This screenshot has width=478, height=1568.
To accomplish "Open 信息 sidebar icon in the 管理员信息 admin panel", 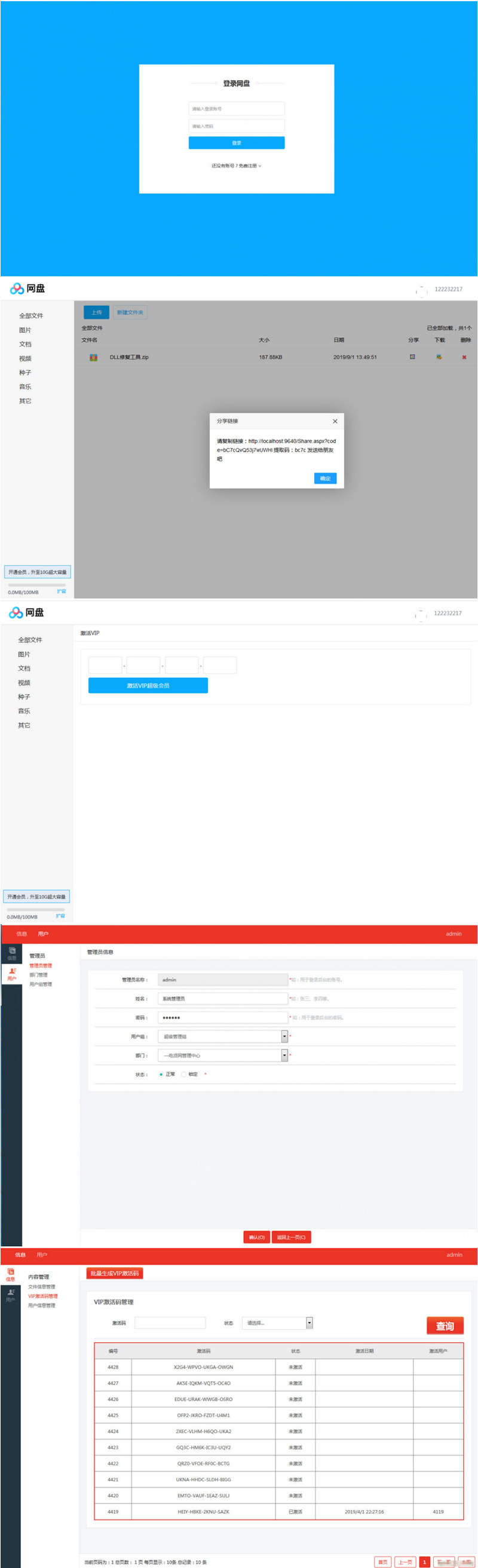I will click(11, 953).
